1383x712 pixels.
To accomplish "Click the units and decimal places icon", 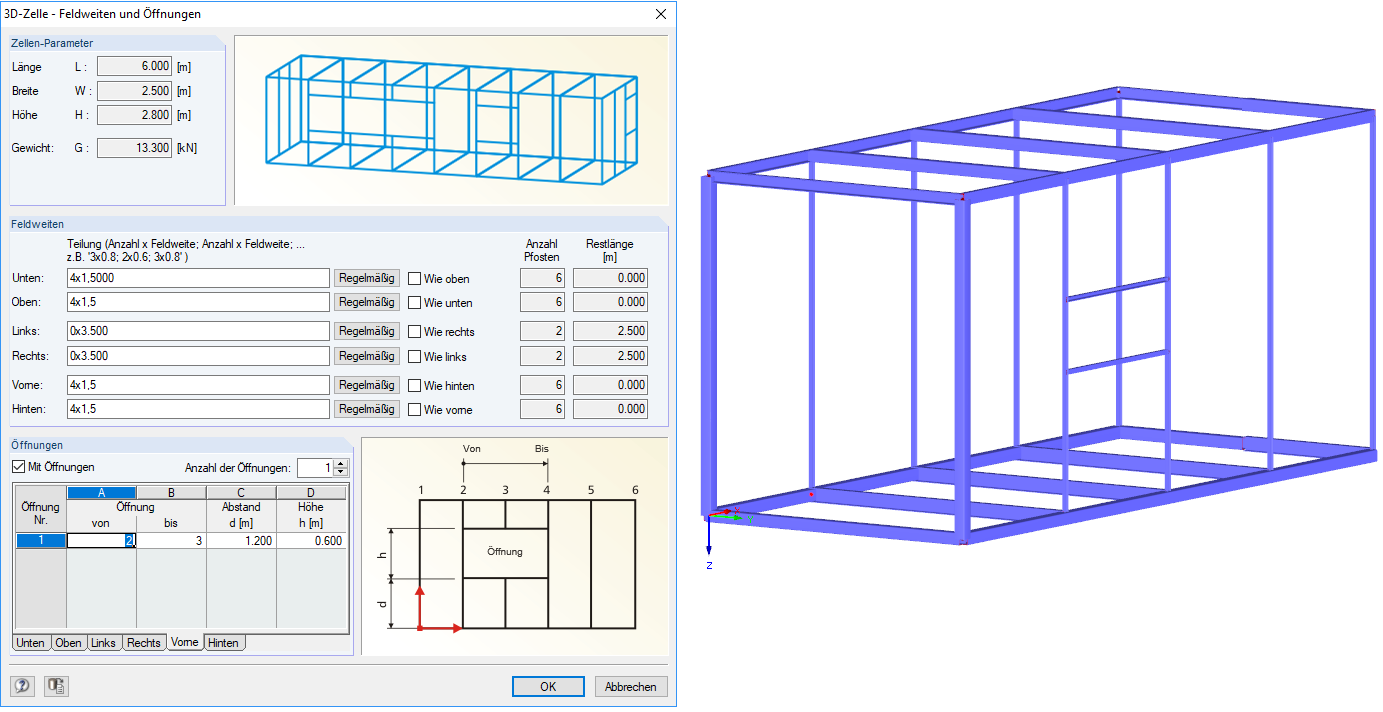I will pyautogui.click(x=56, y=686).
